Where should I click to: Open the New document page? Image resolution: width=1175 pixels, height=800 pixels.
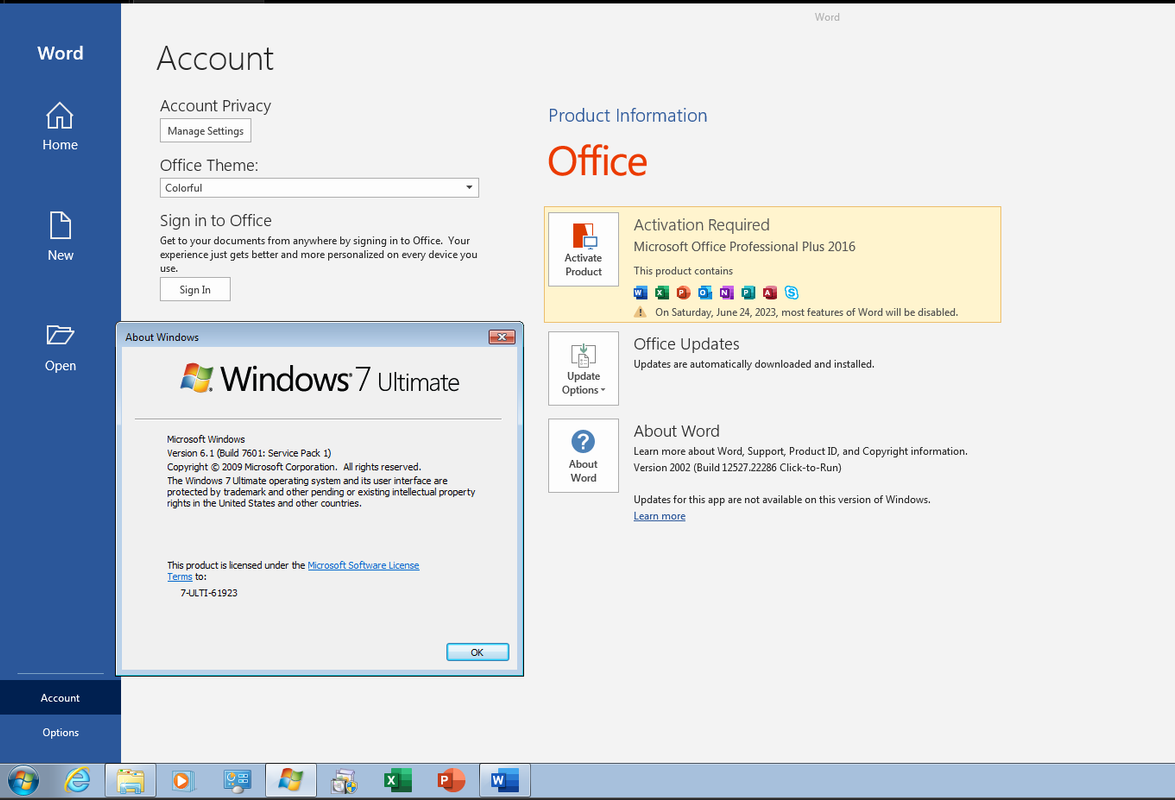pyautogui.click(x=60, y=237)
